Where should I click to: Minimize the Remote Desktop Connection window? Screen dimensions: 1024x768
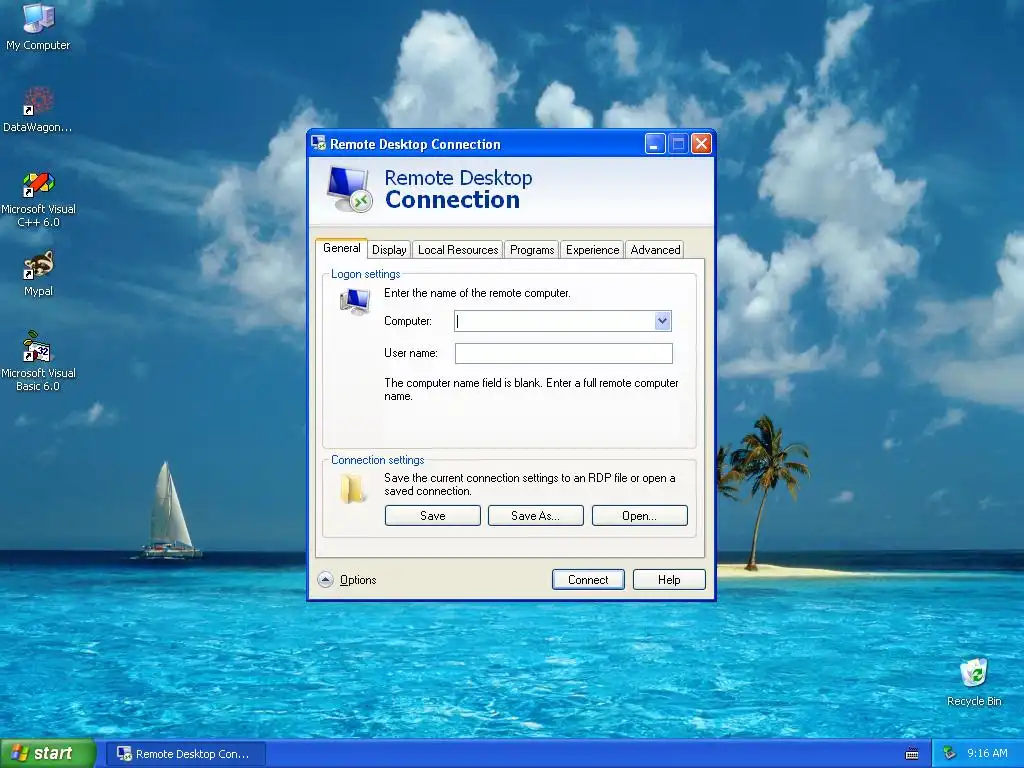[x=654, y=143]
